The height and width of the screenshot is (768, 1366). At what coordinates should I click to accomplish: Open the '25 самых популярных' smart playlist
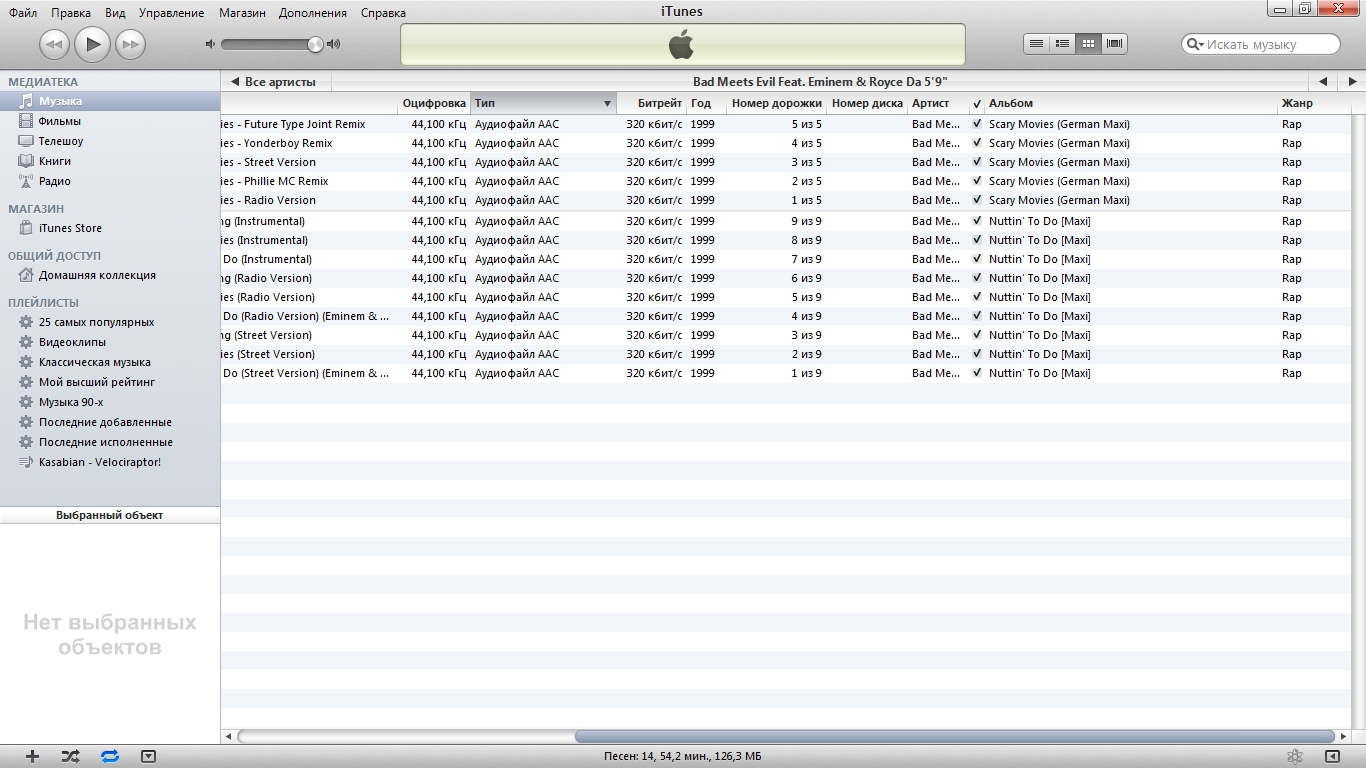coord(110,322)
